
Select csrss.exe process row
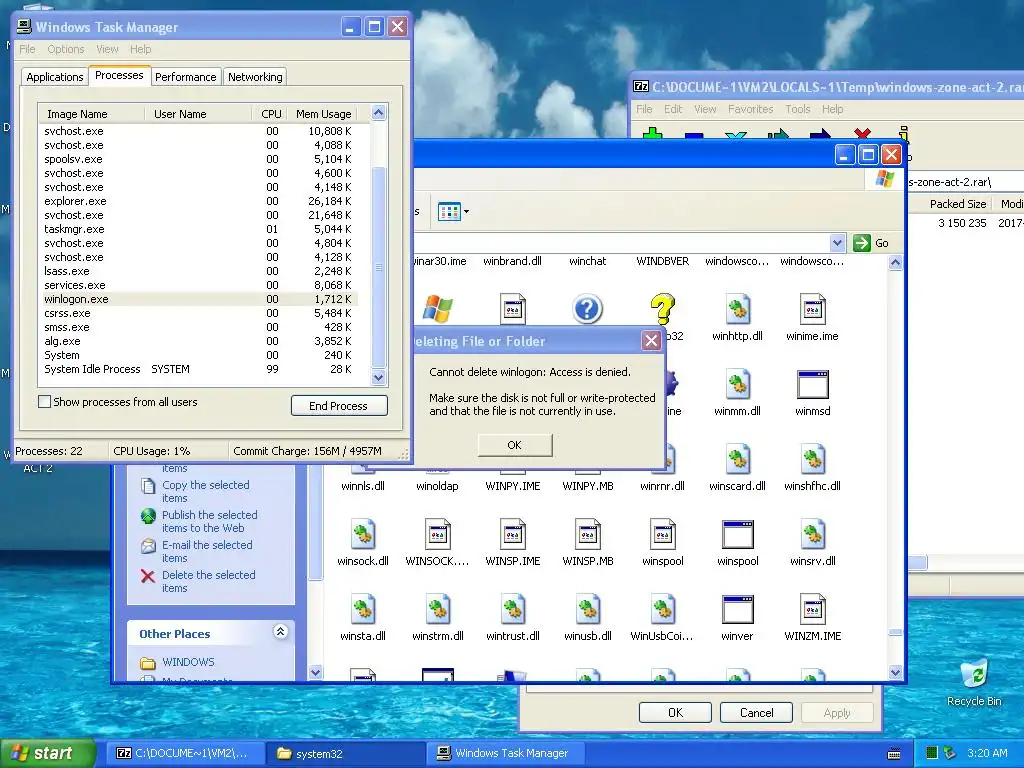pos(199,313)
